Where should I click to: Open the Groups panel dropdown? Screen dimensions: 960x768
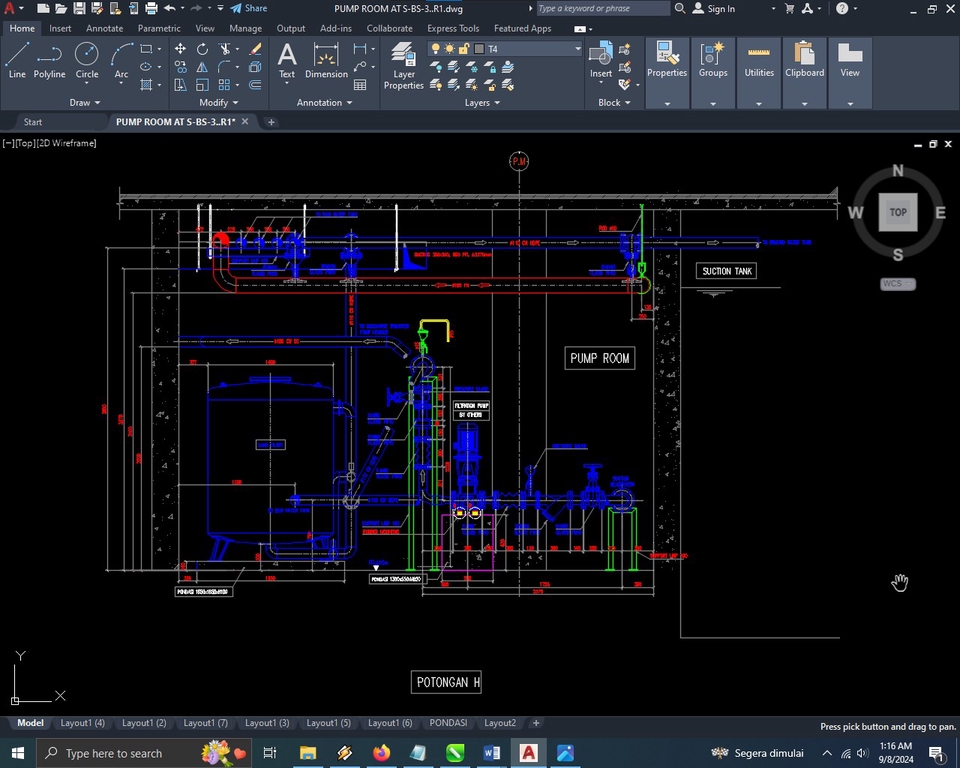click(x=713, y=104)
